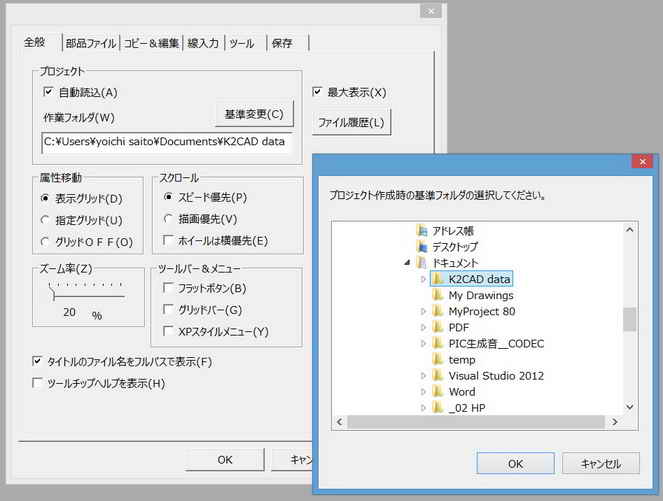The image size is (663, 501).
Task: Click OK in the settings dialog
Action: [x=225, y=460]
